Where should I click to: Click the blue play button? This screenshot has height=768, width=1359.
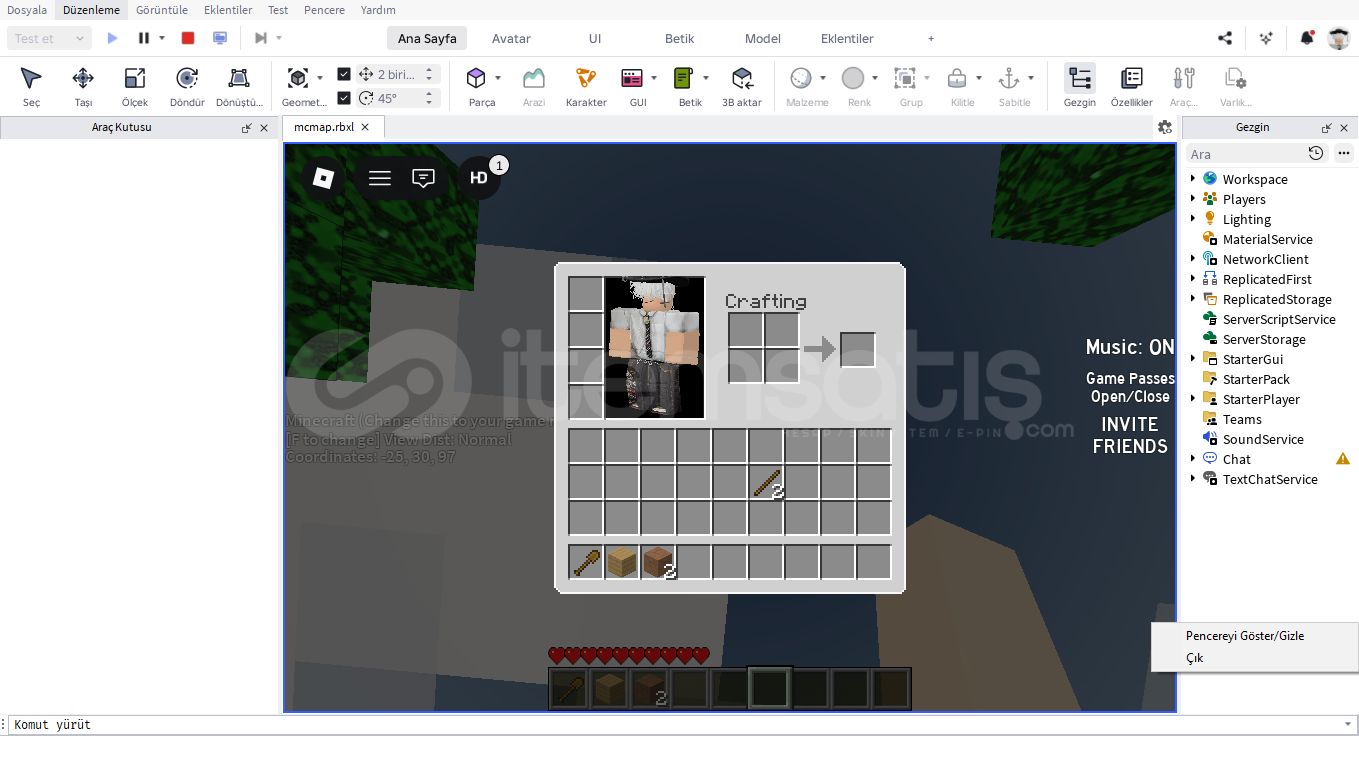112,38
